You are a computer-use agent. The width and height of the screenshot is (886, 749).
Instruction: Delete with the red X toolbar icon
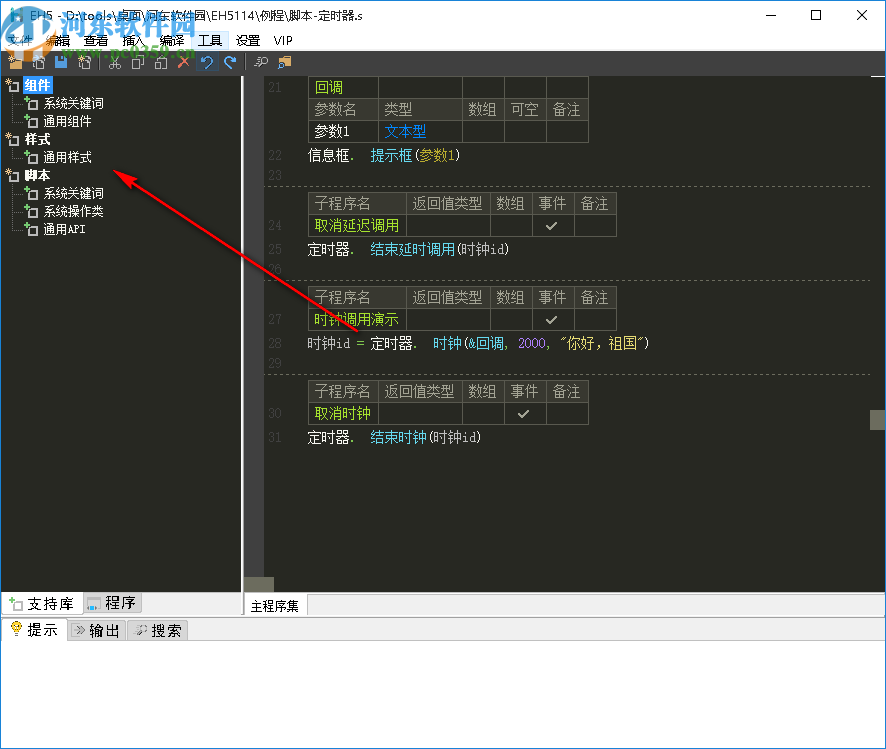pos(184,62)
